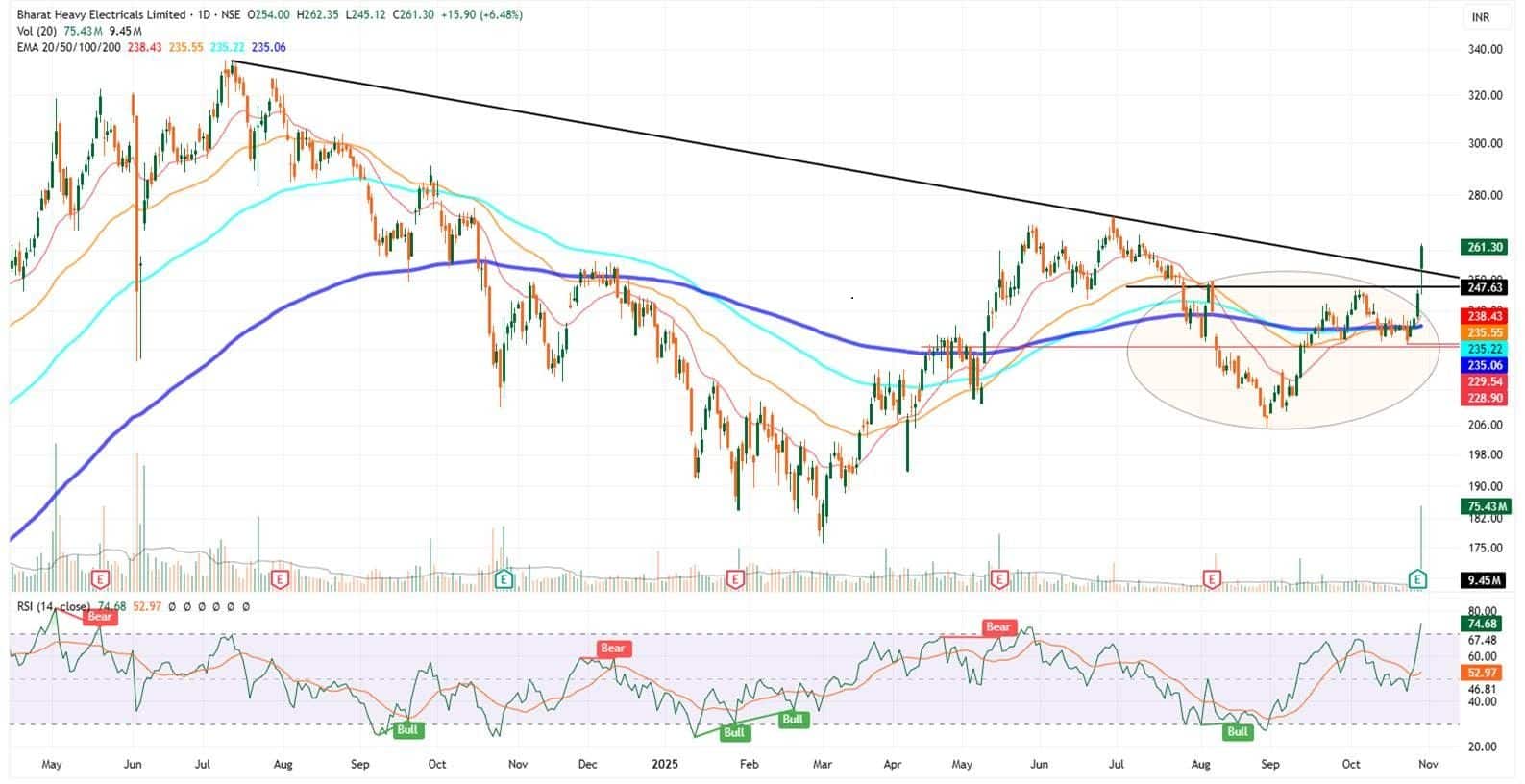1525x784 pixels.
Task: Open the earnings marker near February 2025
Action: coord(735,579)
